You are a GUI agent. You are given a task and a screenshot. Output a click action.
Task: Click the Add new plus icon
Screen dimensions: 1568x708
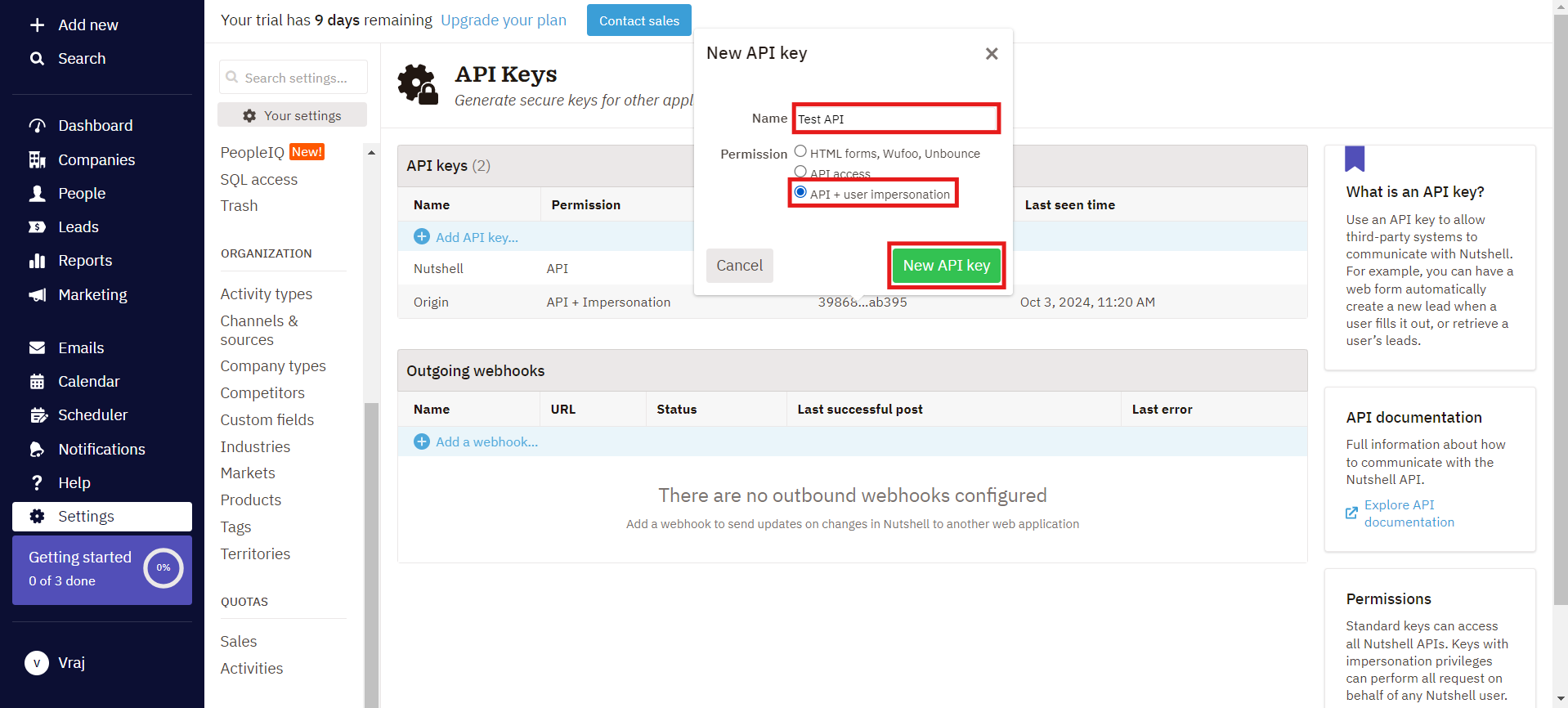[x=37, y=25]
